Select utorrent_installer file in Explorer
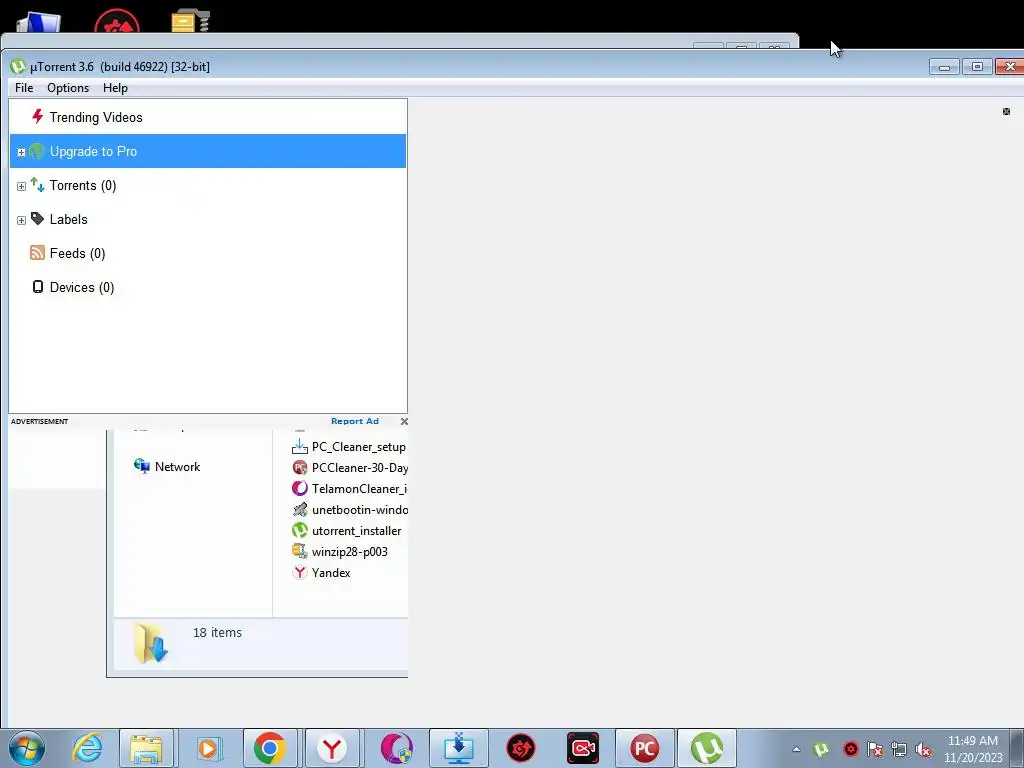Image resolution: width=1024 pixels, height=768 pixels. point(357,531)
